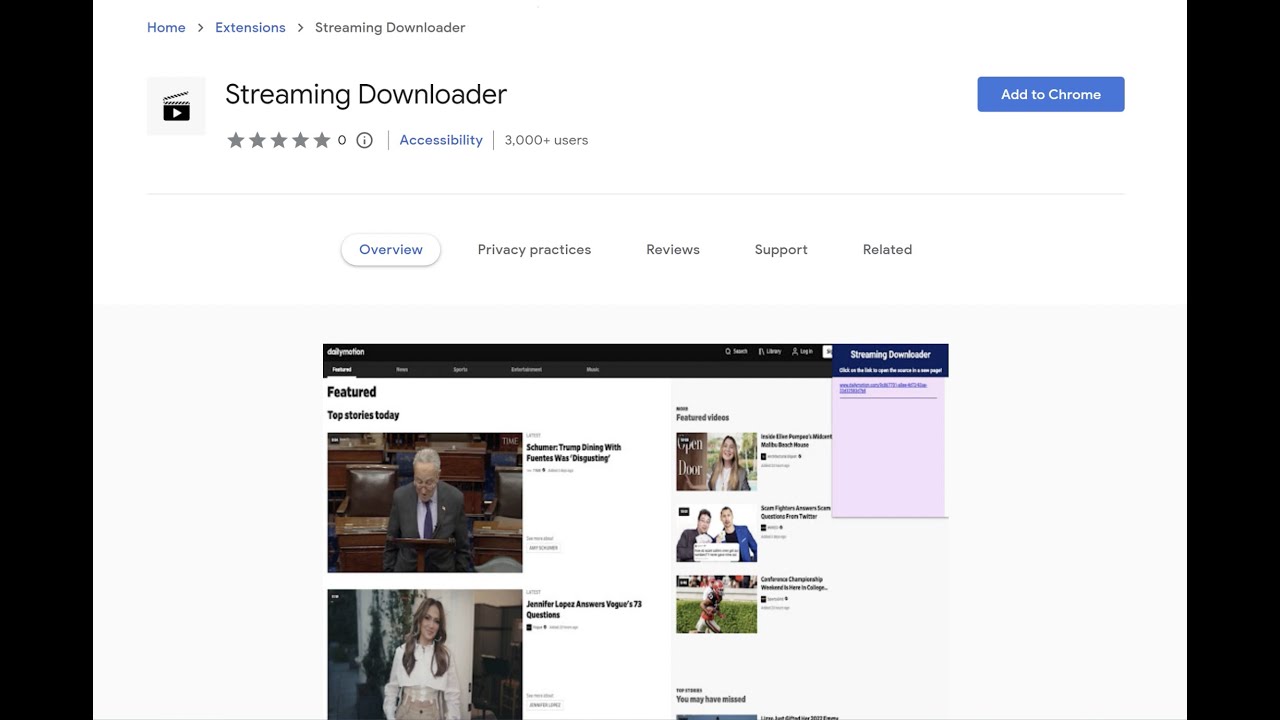Click 'Schumer: Trump Dining With Fuentes' headline
Image resolution: width=1280 pixels, height=720 pixels.
point(574,452)
